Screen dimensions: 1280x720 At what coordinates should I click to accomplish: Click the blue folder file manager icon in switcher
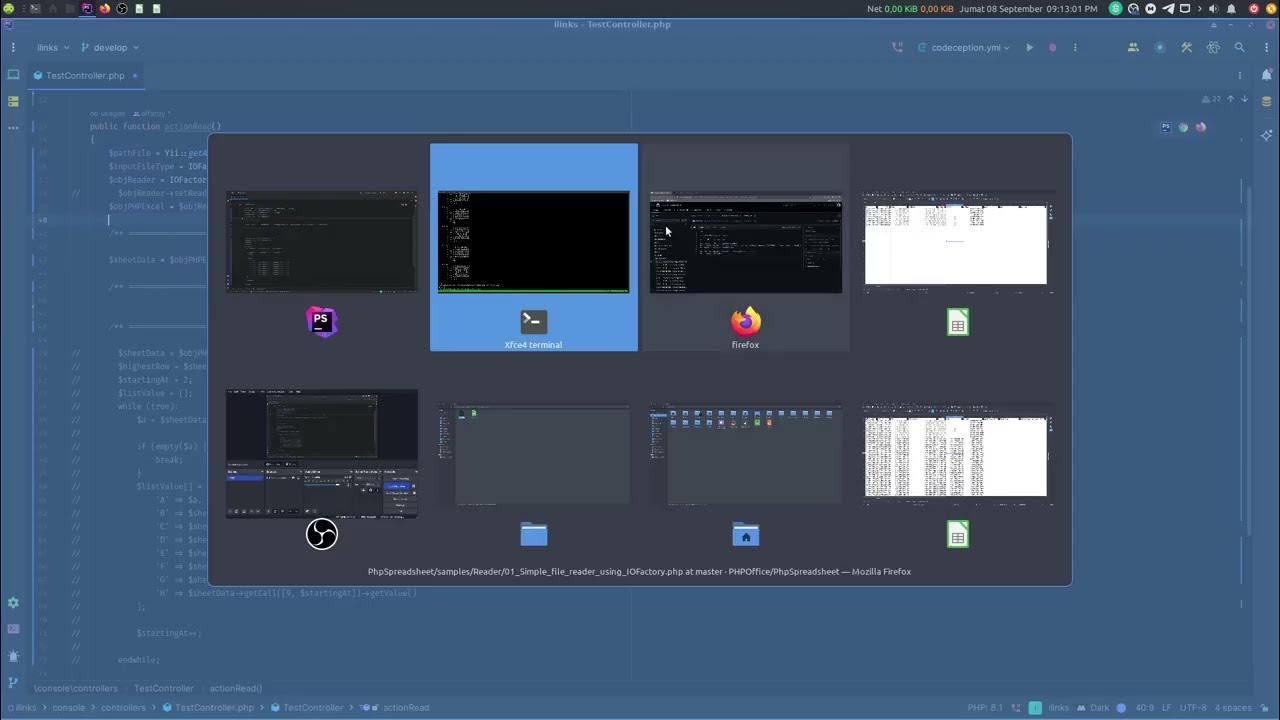(x=534, y=534)
